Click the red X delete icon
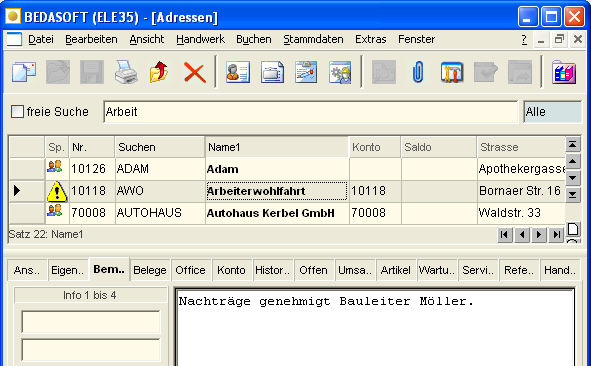Screen dimensions: 591x366 [x=194, y=72]
